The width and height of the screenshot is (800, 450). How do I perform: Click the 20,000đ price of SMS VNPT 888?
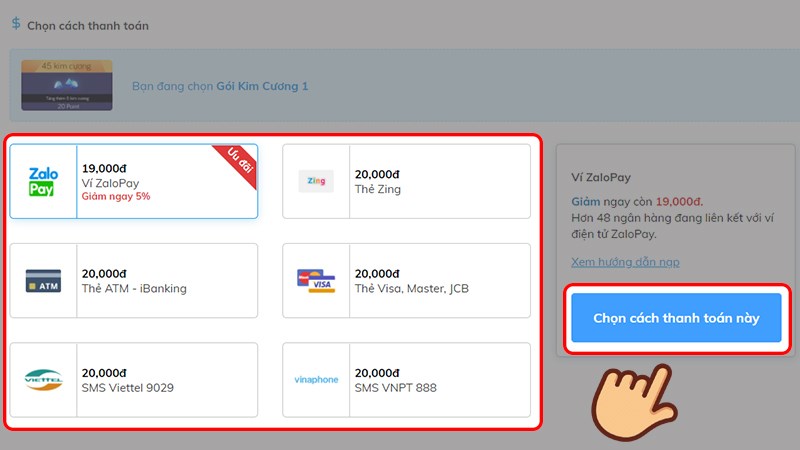point(377,373)
